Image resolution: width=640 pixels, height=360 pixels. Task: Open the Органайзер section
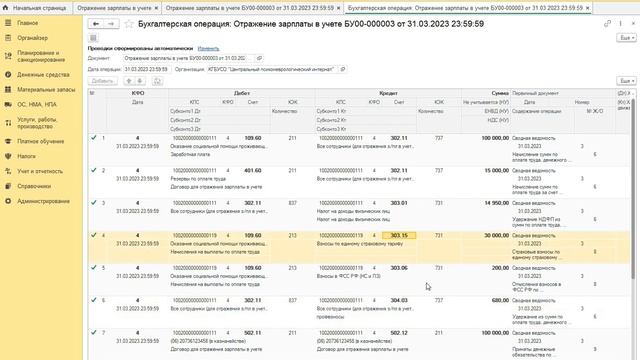point(32,38)
